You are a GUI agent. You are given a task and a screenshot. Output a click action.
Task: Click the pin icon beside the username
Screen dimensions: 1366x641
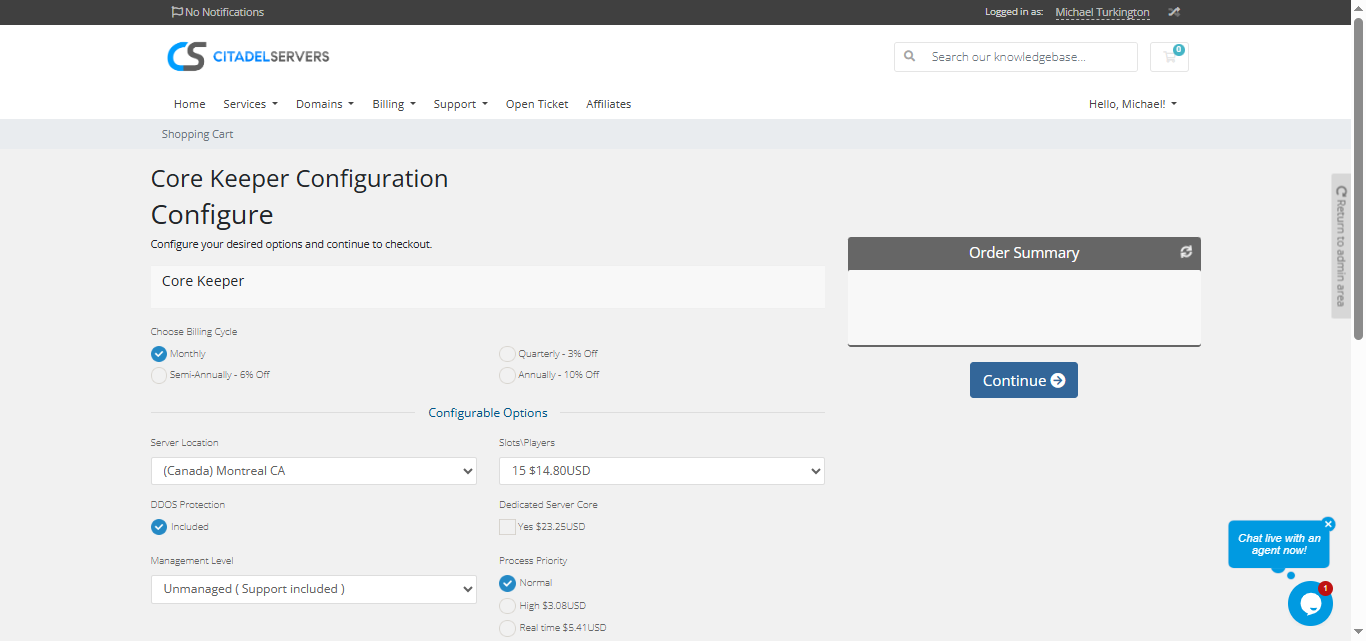point(1173,12)
